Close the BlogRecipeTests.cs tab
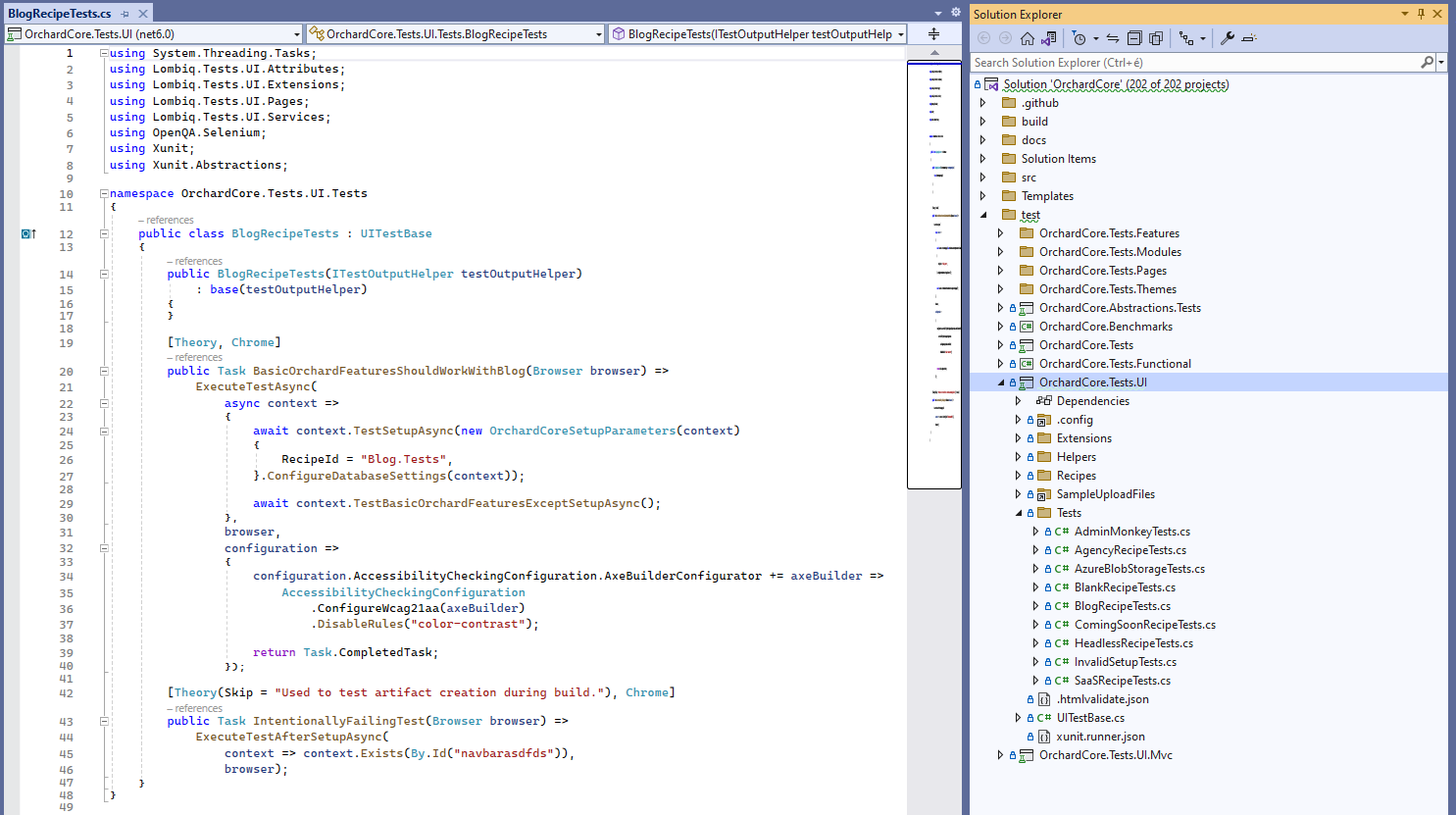Image resolution: width=1456 pixels, height=815 pixels. tap(143, 14)
